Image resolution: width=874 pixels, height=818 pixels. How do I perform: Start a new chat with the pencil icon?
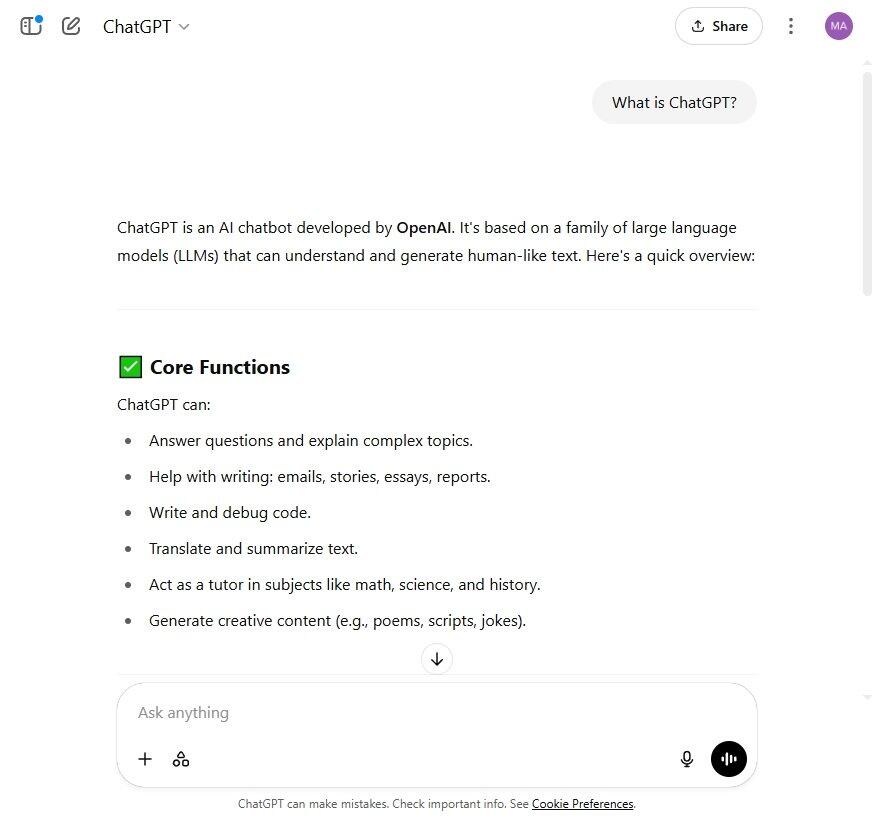tap(71, 26)
